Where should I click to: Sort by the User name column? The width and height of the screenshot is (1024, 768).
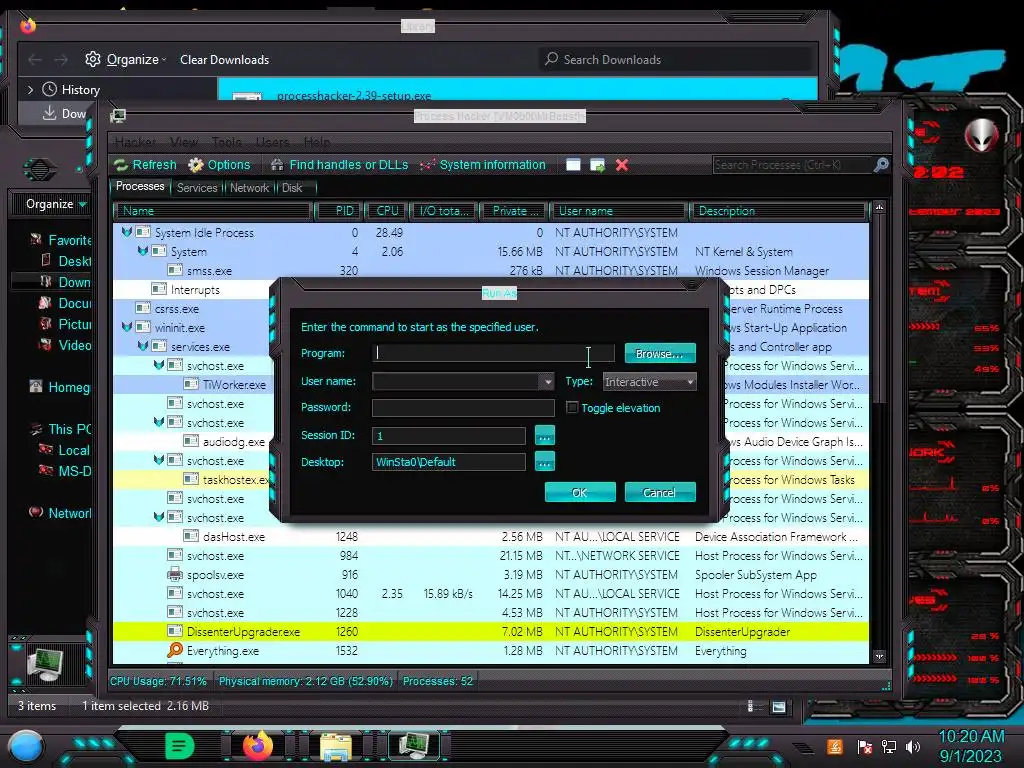(618, 211)
